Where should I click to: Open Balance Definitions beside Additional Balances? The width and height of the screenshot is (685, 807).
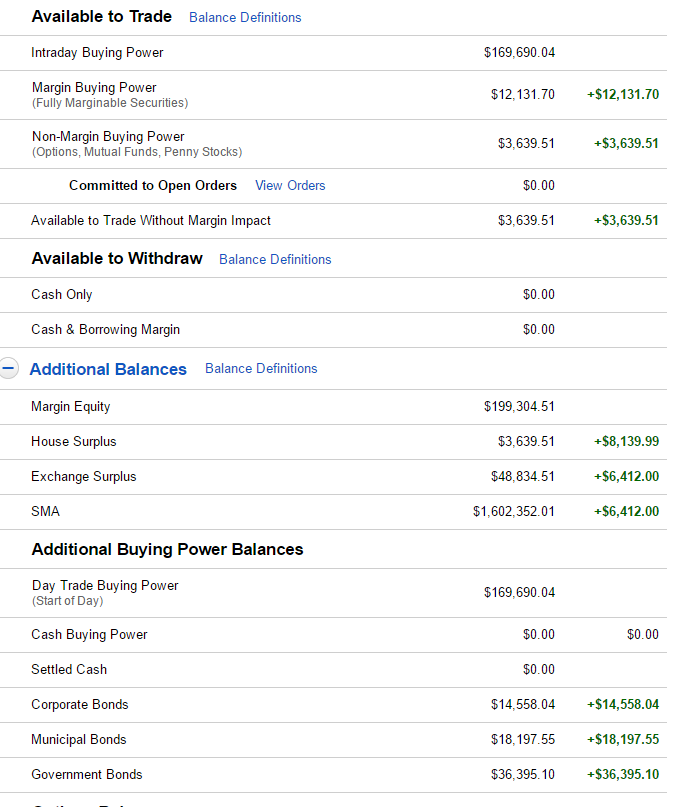261,369
